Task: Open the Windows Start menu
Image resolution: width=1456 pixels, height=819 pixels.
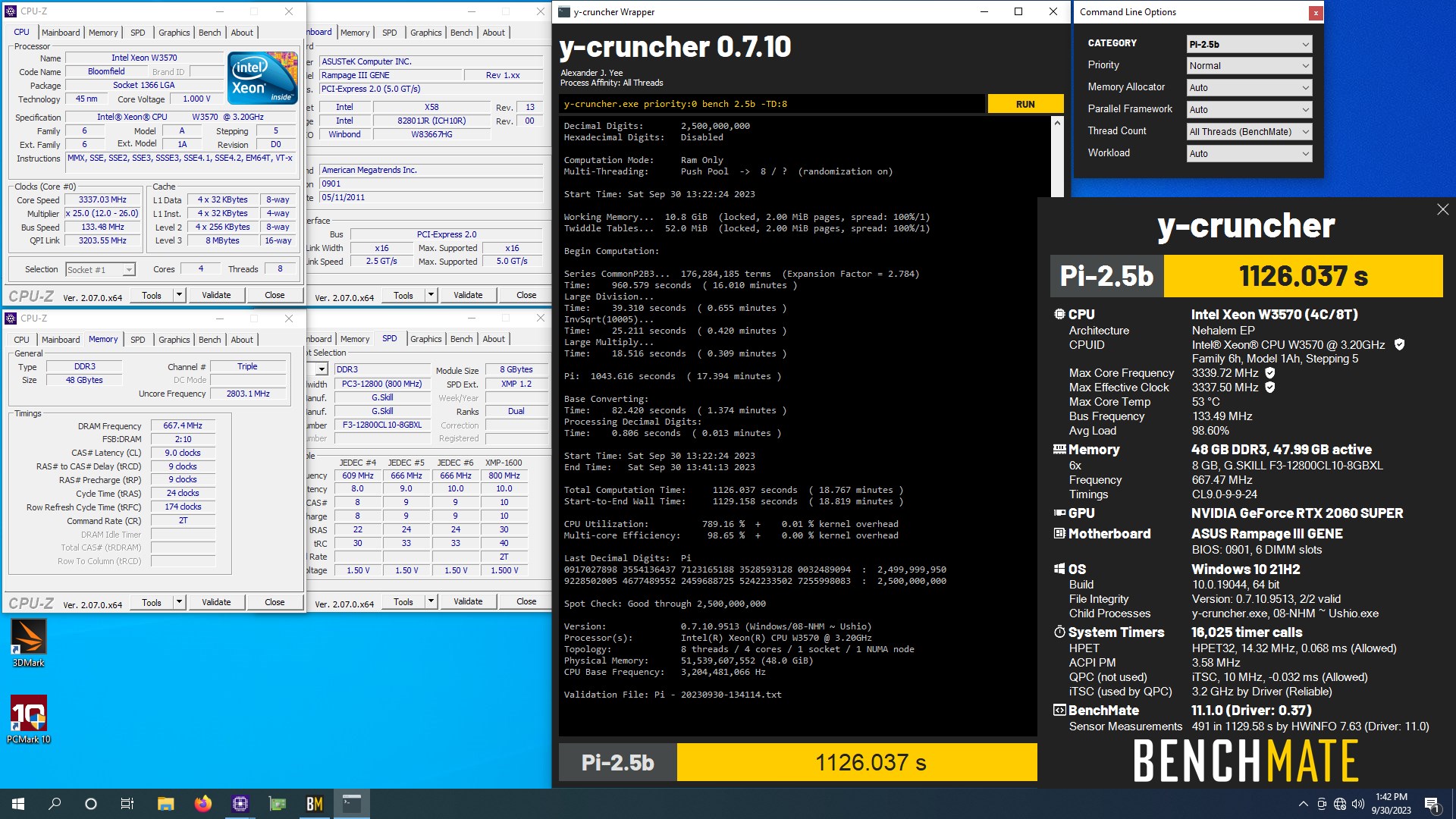Action: pyautogui.click(x=18, y=804)
